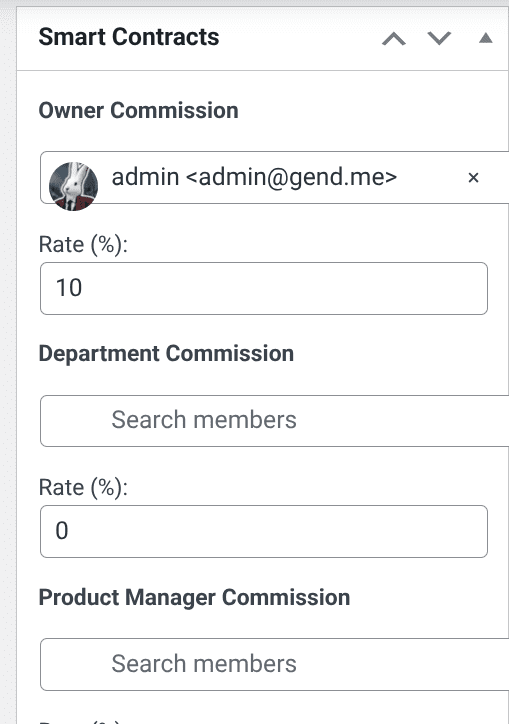Focus the Owner Commission rate field showing 10

click(x=264, y=289)
